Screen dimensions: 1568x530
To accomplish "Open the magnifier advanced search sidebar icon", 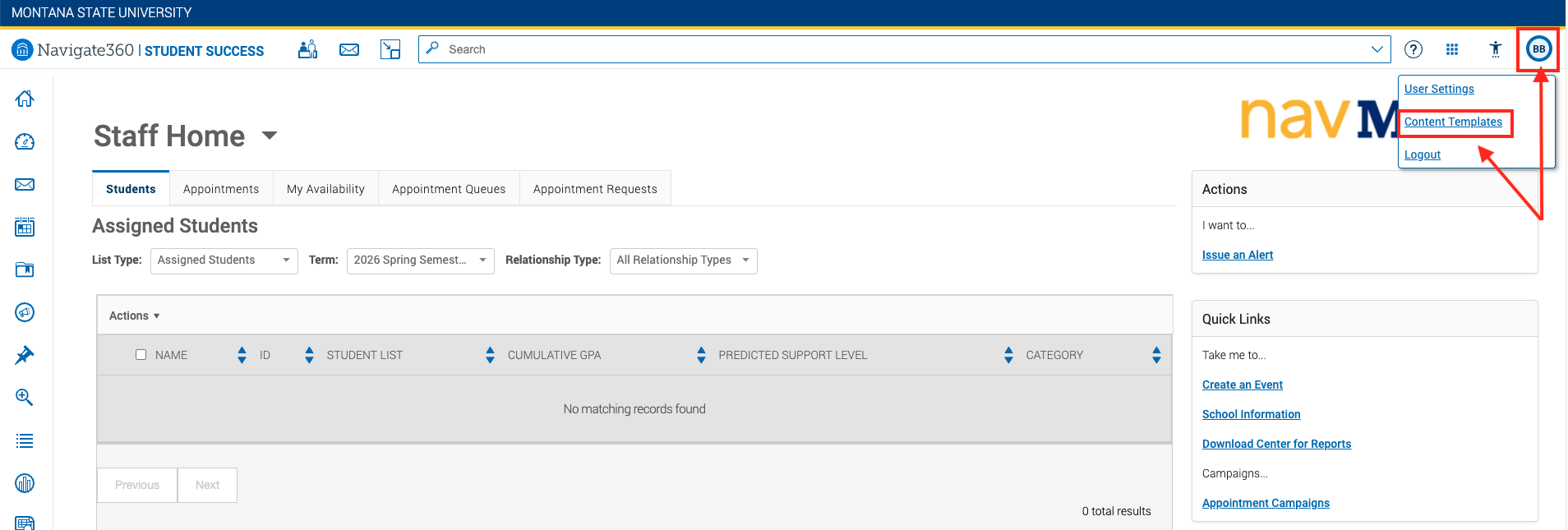I will tap(25, 398).
